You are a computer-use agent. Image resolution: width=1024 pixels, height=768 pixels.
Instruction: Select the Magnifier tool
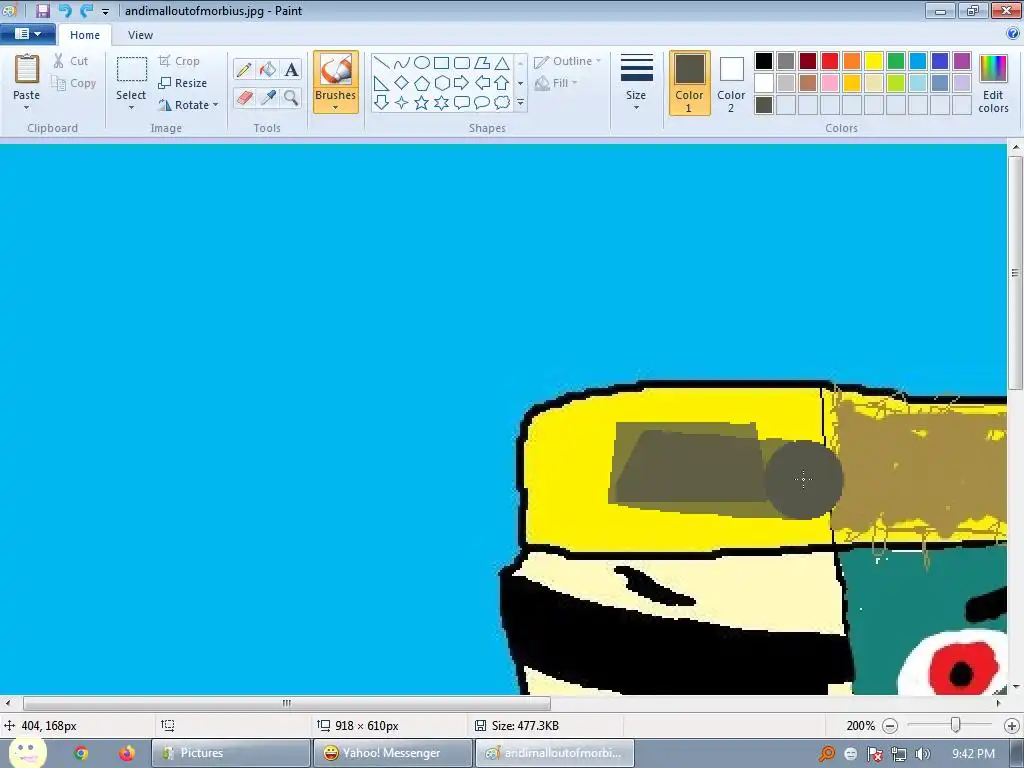[291, 98]
